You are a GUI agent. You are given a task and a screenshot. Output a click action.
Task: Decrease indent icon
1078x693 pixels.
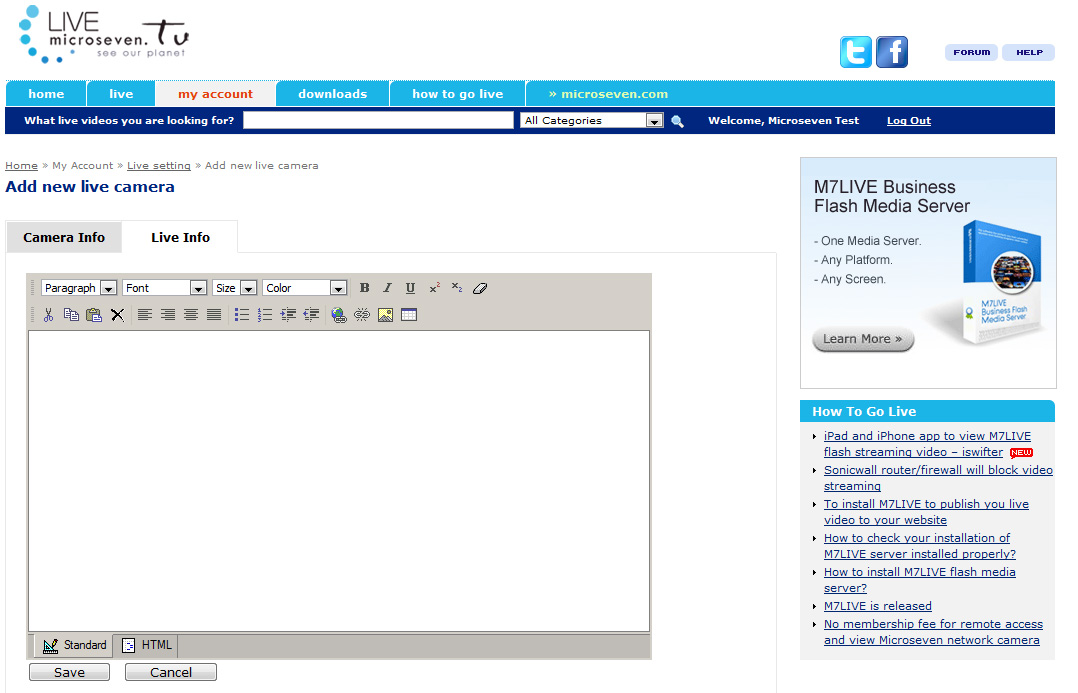(x=311, y=315)
